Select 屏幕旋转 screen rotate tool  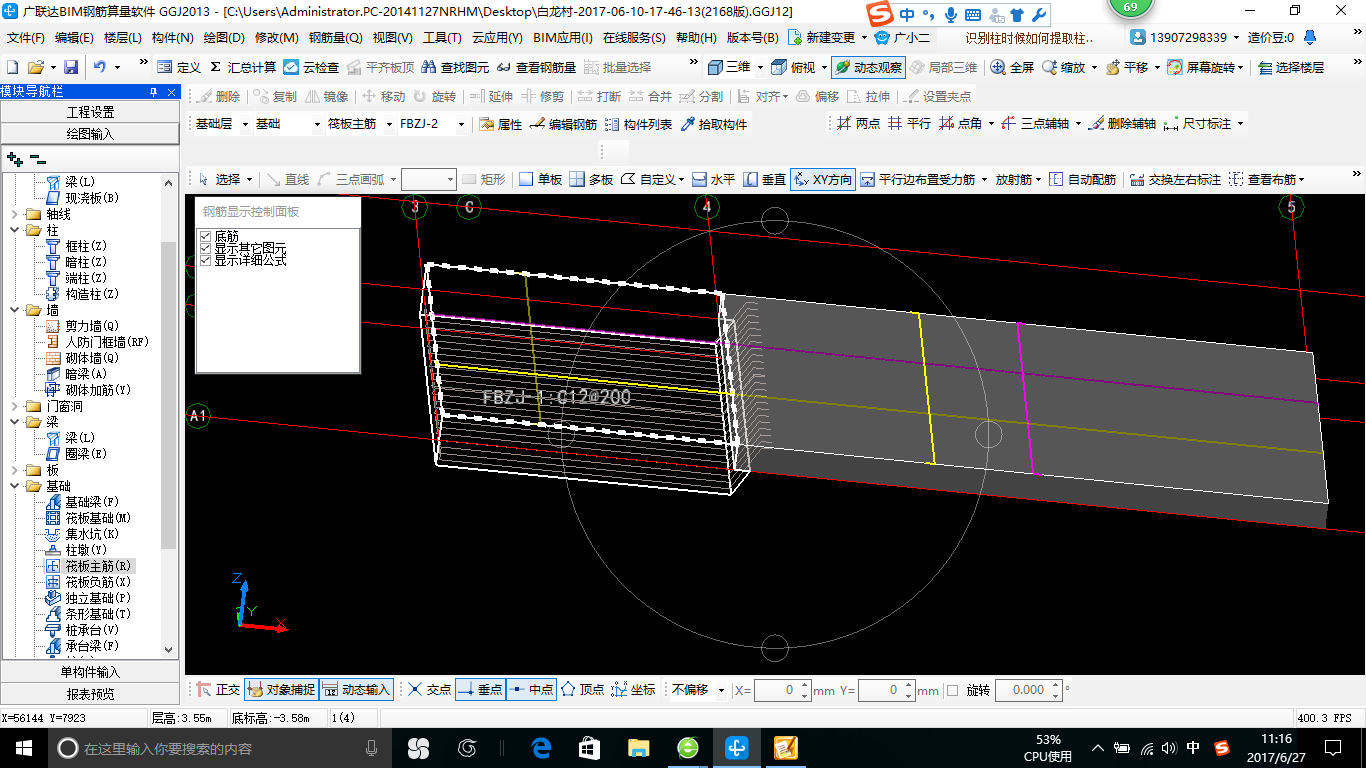click(1204, 67)
